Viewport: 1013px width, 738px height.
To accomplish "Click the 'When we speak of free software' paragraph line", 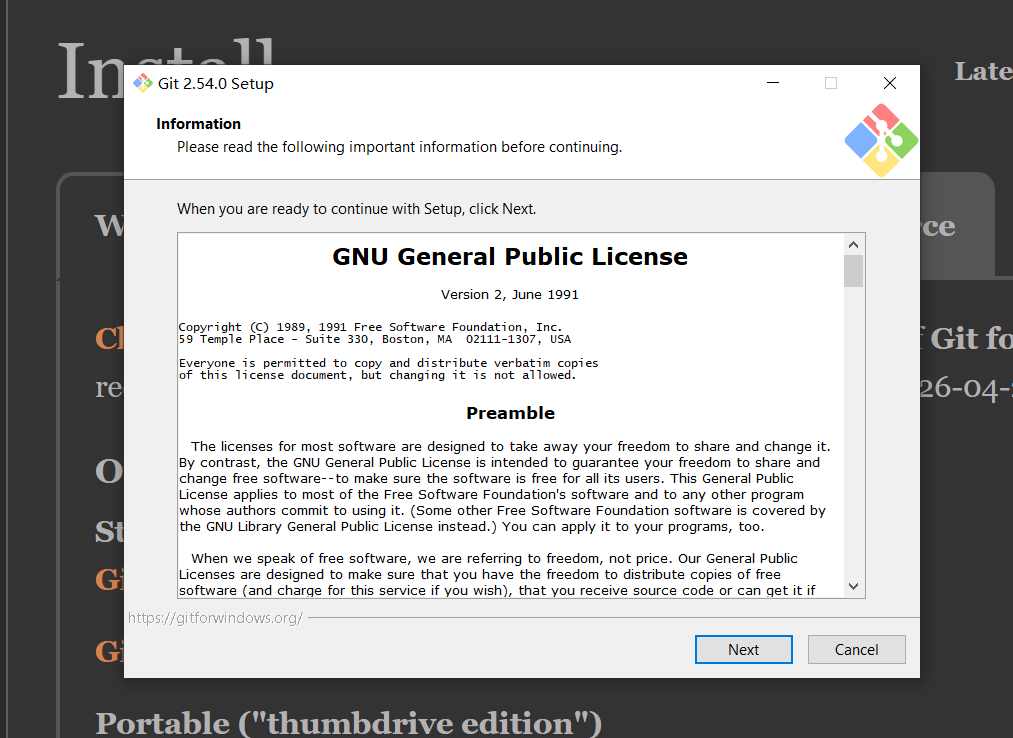I will (x=494, y=558).
